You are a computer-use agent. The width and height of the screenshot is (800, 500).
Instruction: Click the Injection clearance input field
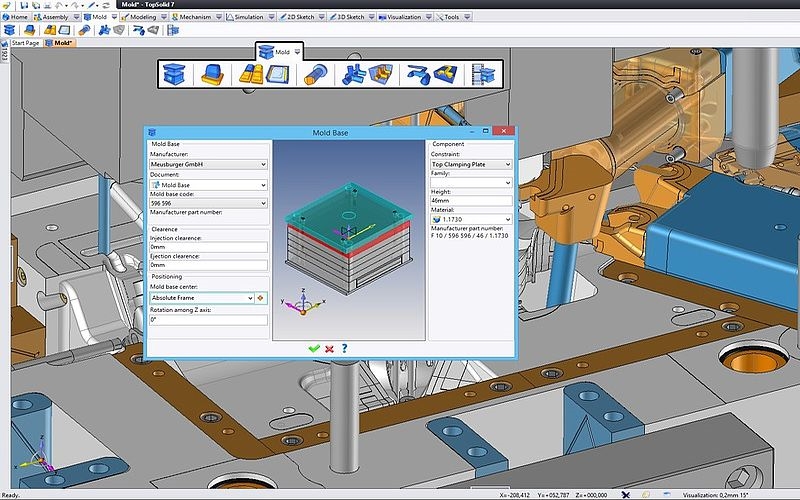pyautogui.click(x=208, y=247)
